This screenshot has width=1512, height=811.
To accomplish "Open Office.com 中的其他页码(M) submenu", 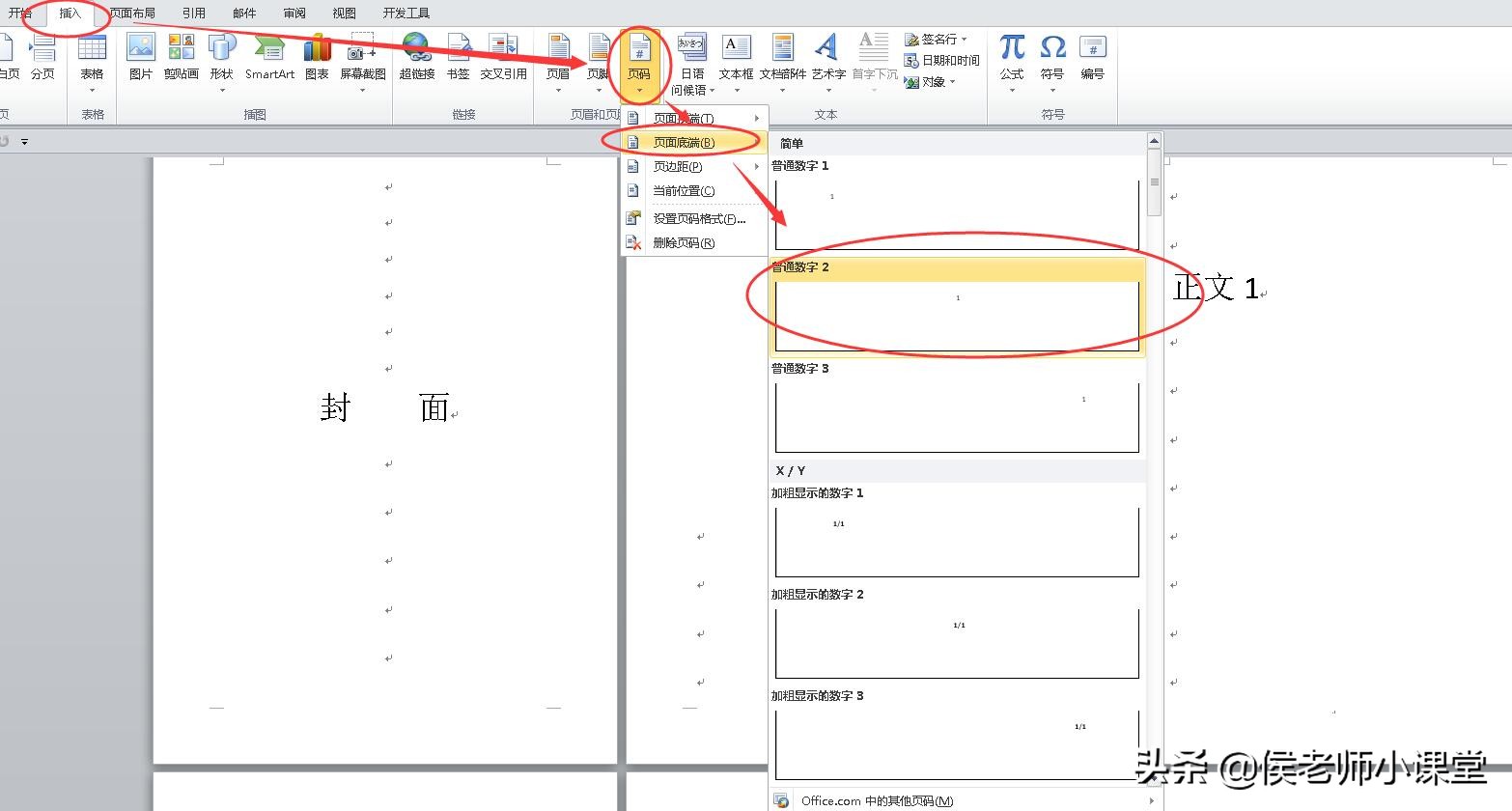I will [966, 800].
